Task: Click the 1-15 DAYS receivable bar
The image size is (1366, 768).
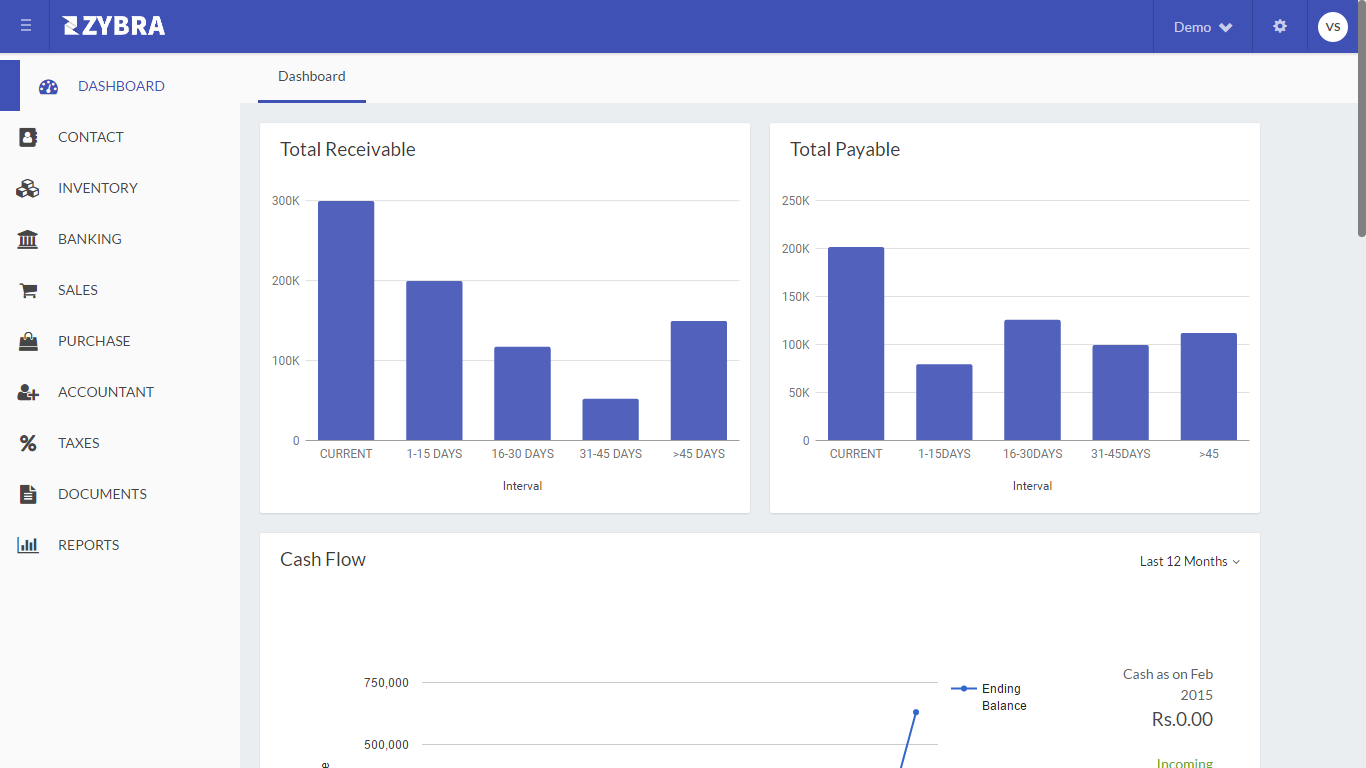Action: pyautogui.click(x=434, y=361)
